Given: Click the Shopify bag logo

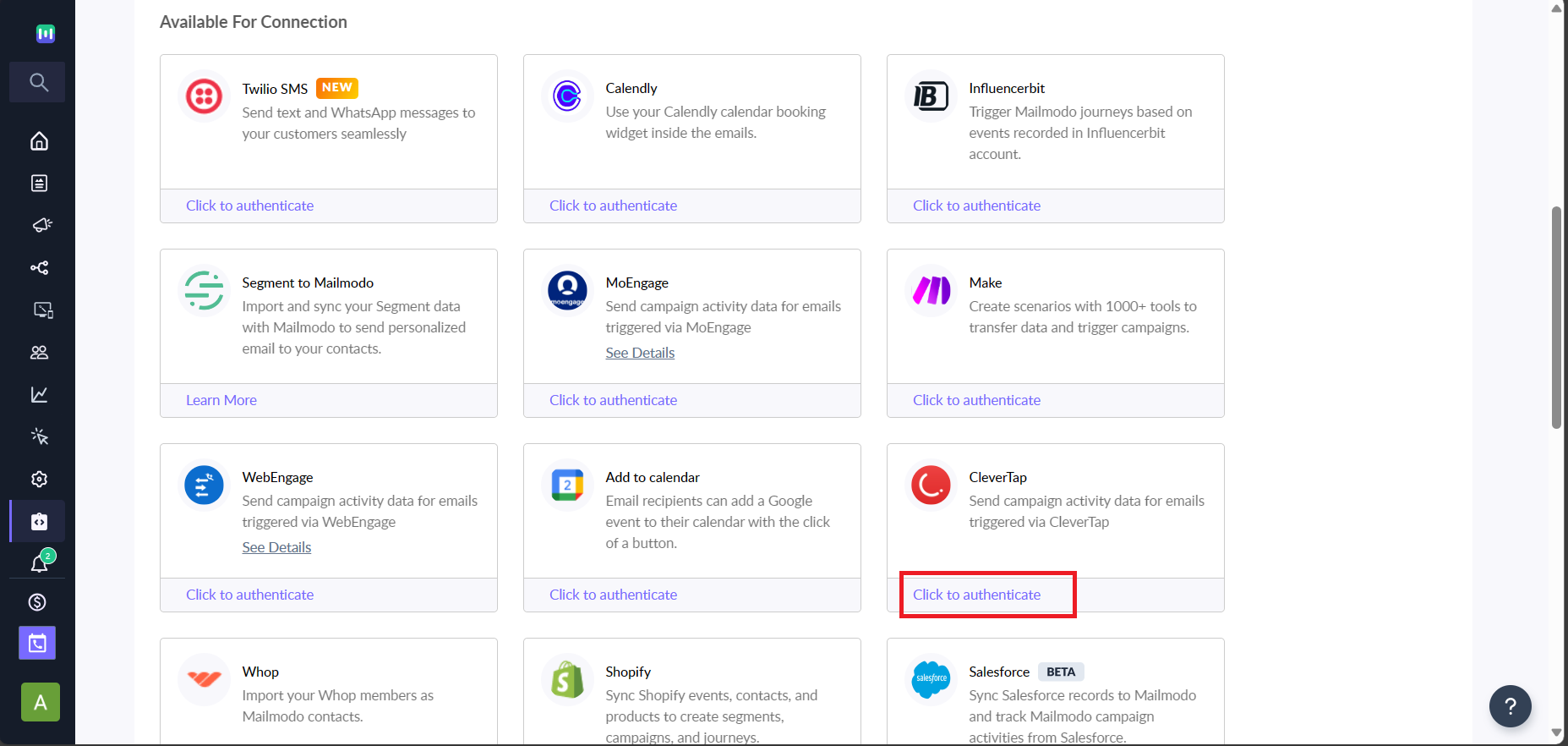Looking at the screenshot, I should 567,679.
